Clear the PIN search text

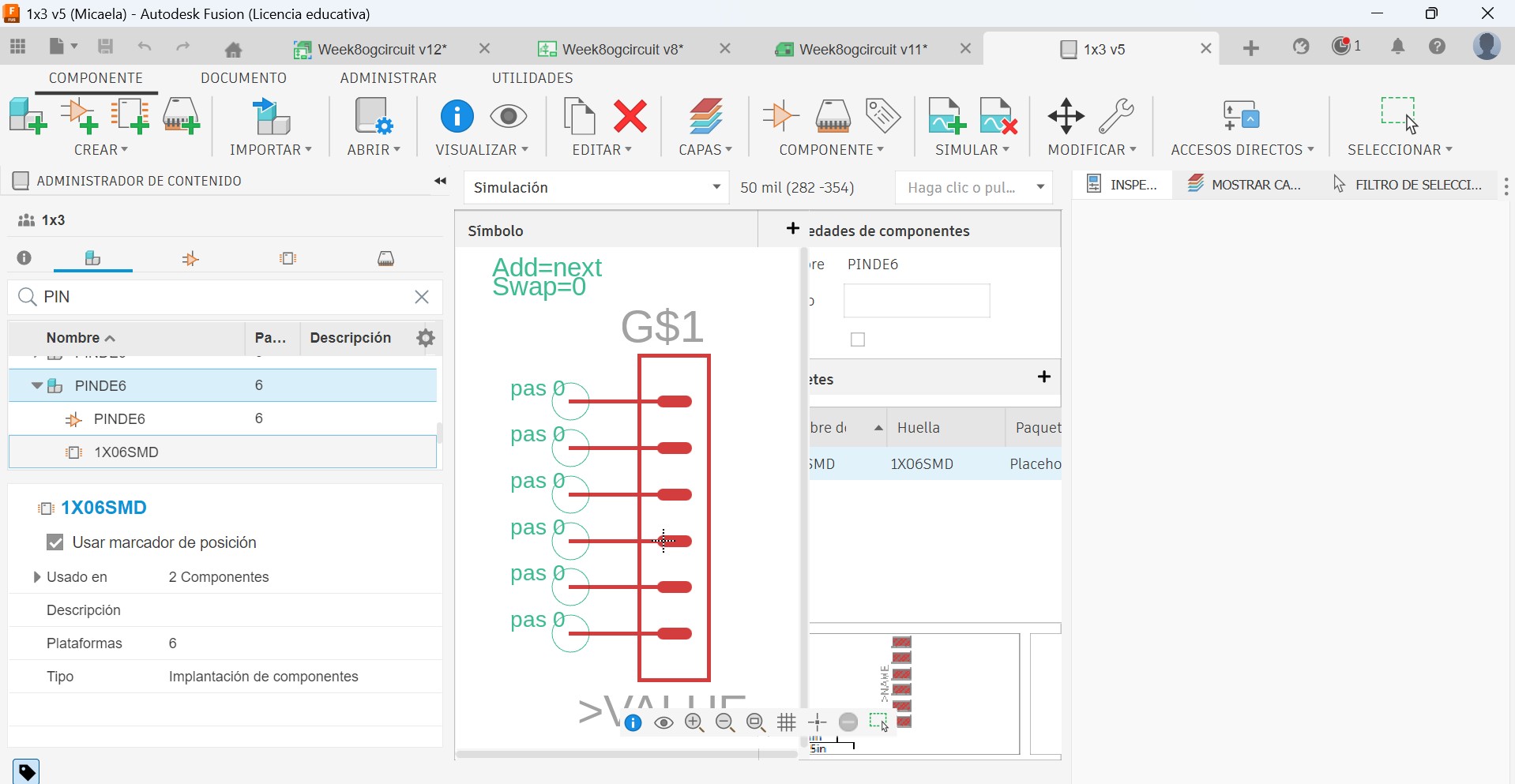click(422, 297)
